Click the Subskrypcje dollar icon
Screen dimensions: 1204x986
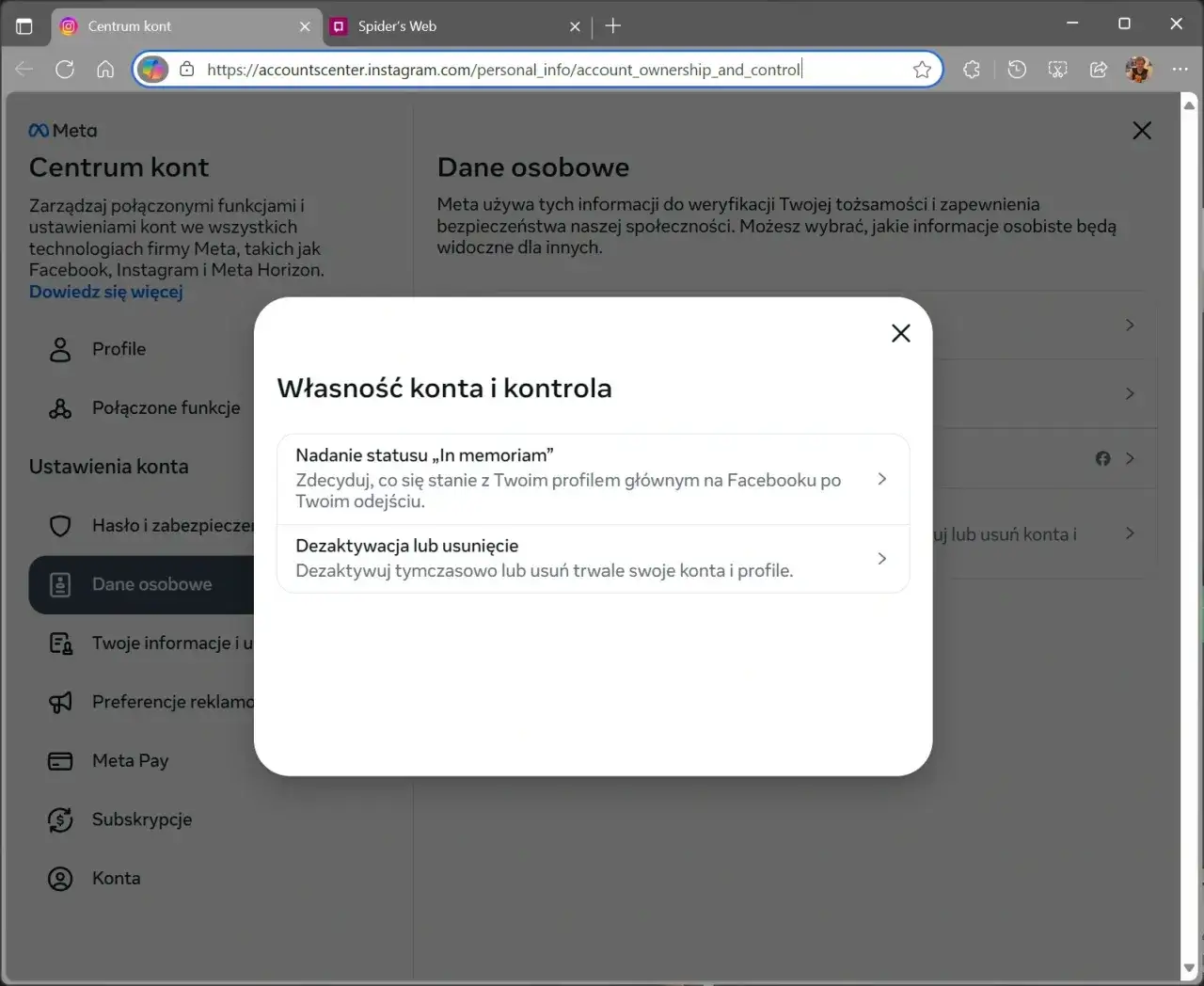59,819
